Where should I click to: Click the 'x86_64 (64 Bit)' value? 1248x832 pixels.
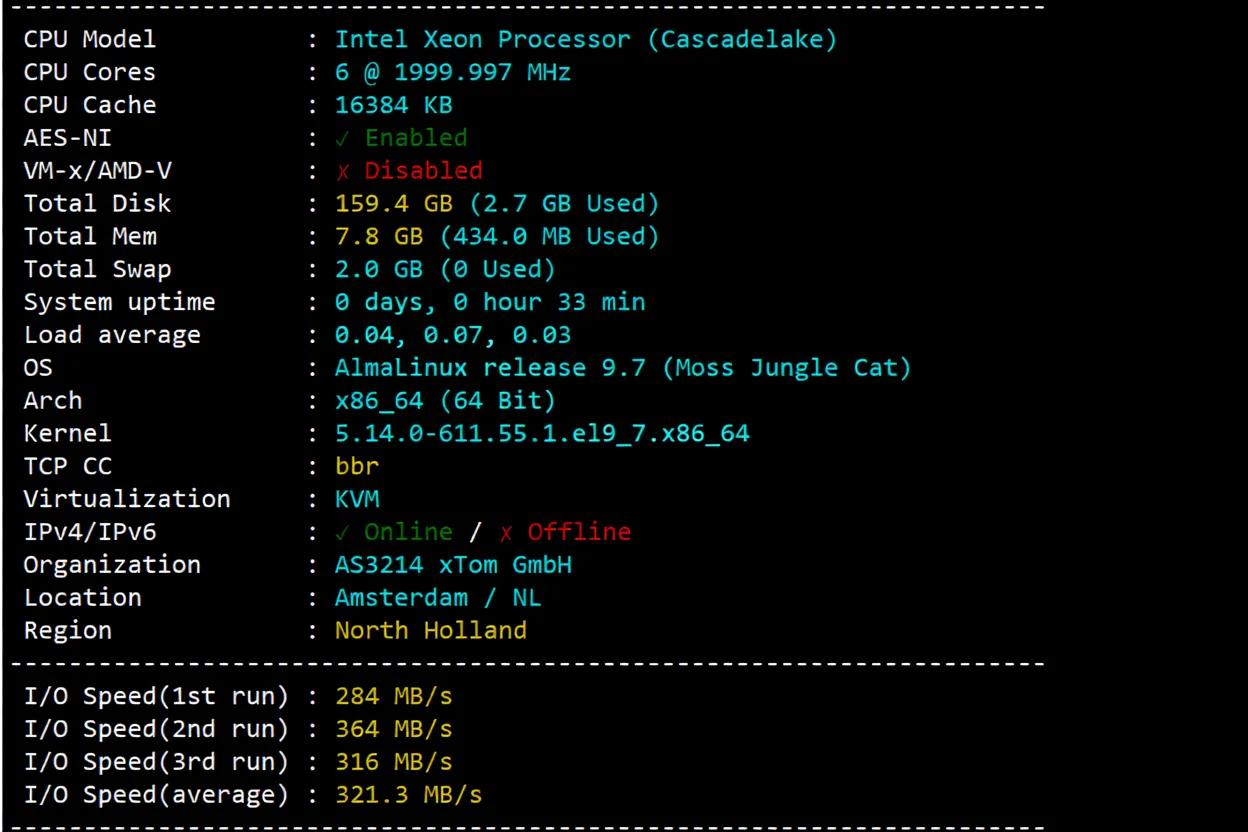click(x=445, y=402)
